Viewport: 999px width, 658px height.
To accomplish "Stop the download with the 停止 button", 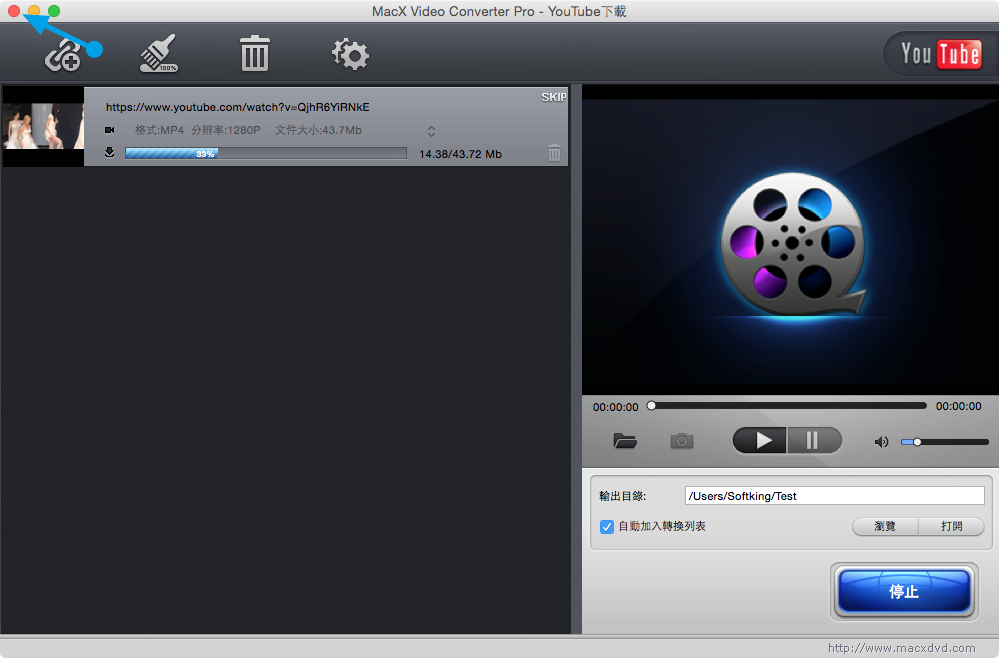I will pyautogui.click(x=904, y=591).
